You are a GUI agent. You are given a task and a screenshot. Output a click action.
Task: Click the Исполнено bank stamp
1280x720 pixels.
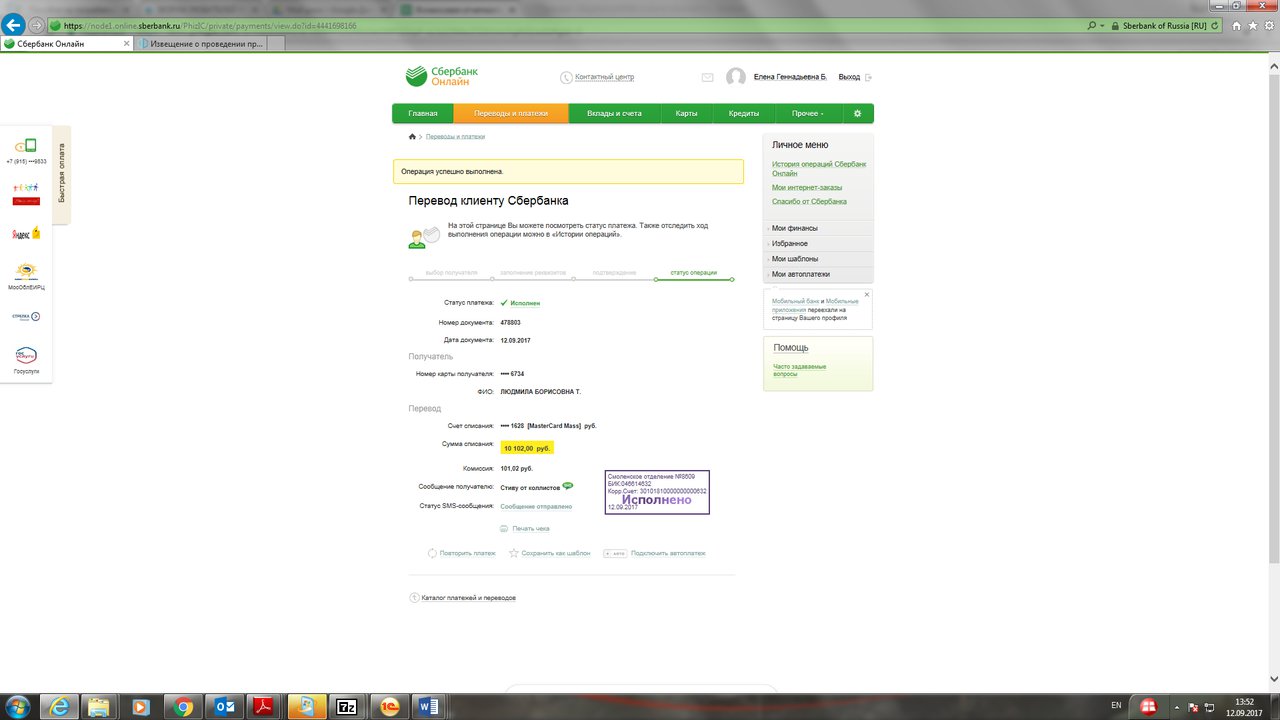pos(657,492)
